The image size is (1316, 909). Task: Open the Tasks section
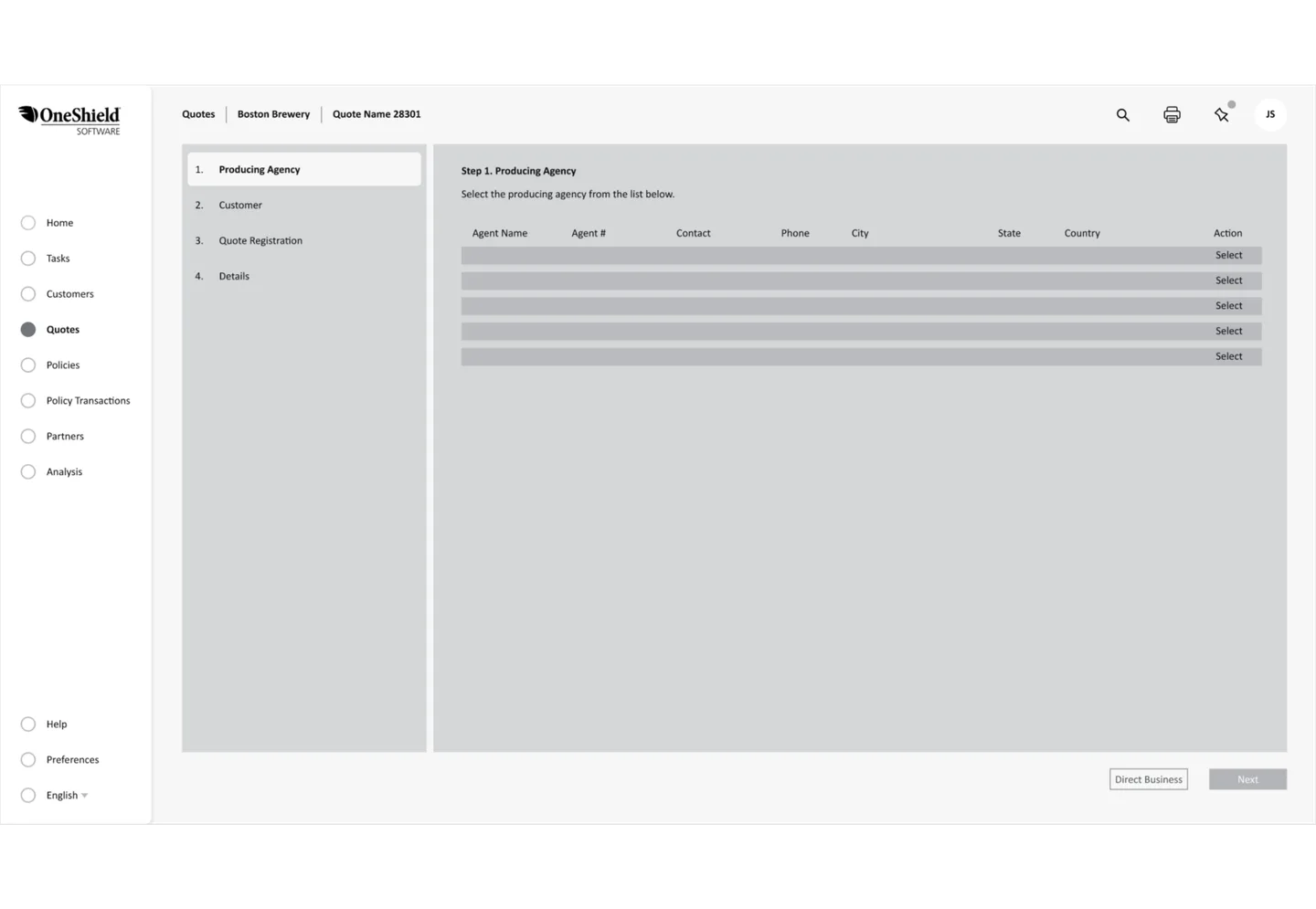pyautogui.click(x=58, y=258)
